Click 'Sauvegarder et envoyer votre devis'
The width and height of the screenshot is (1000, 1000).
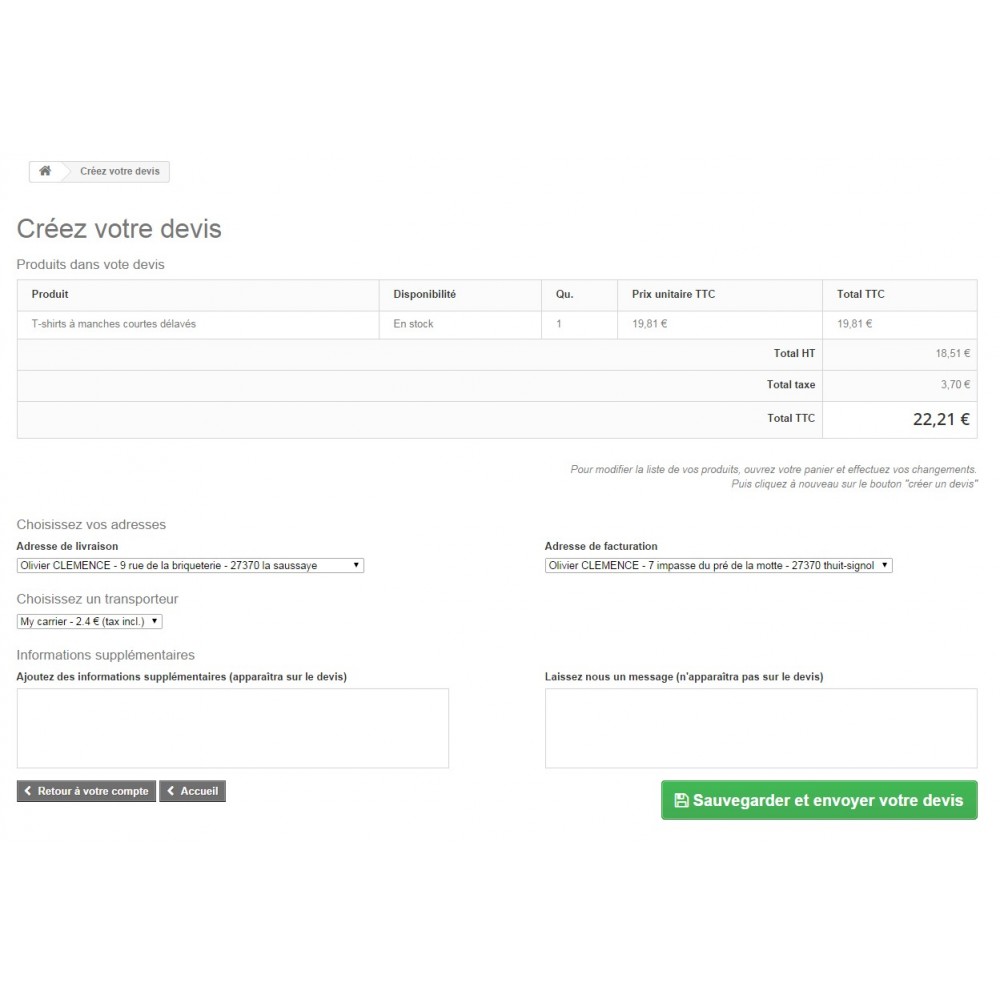click(819, 800)
